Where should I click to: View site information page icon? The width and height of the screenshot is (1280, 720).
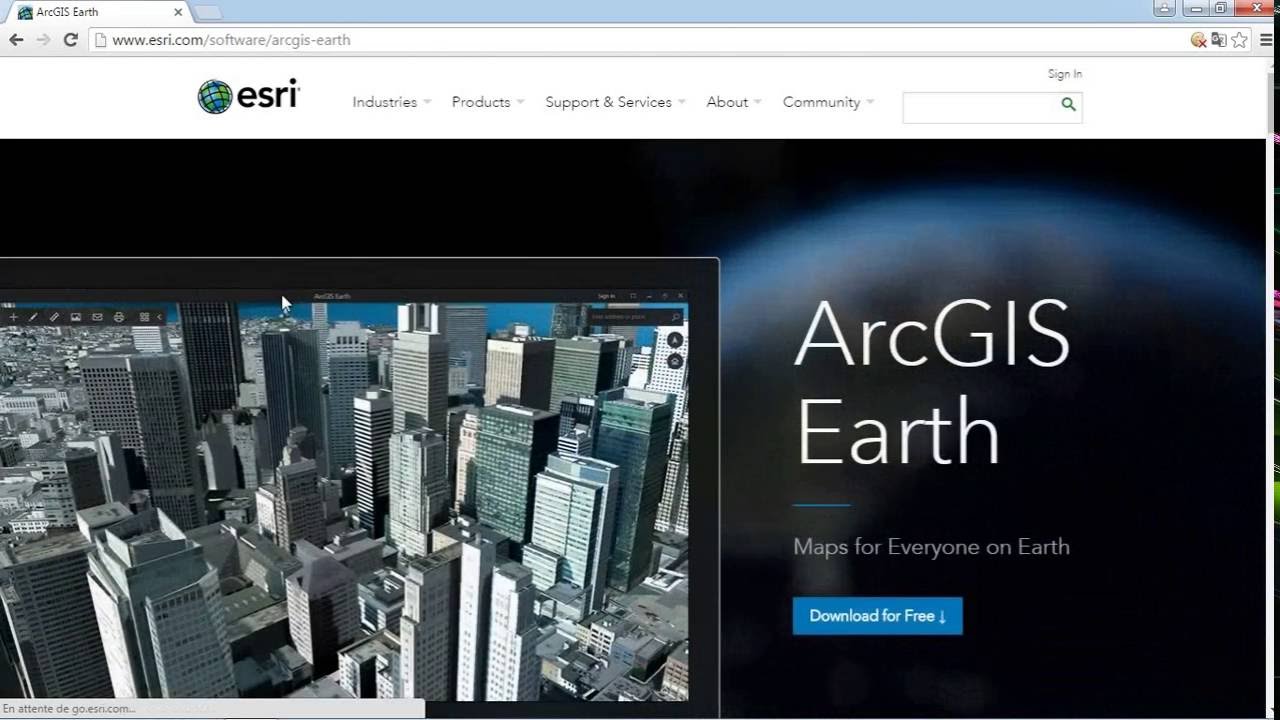(x=100, y=40)
